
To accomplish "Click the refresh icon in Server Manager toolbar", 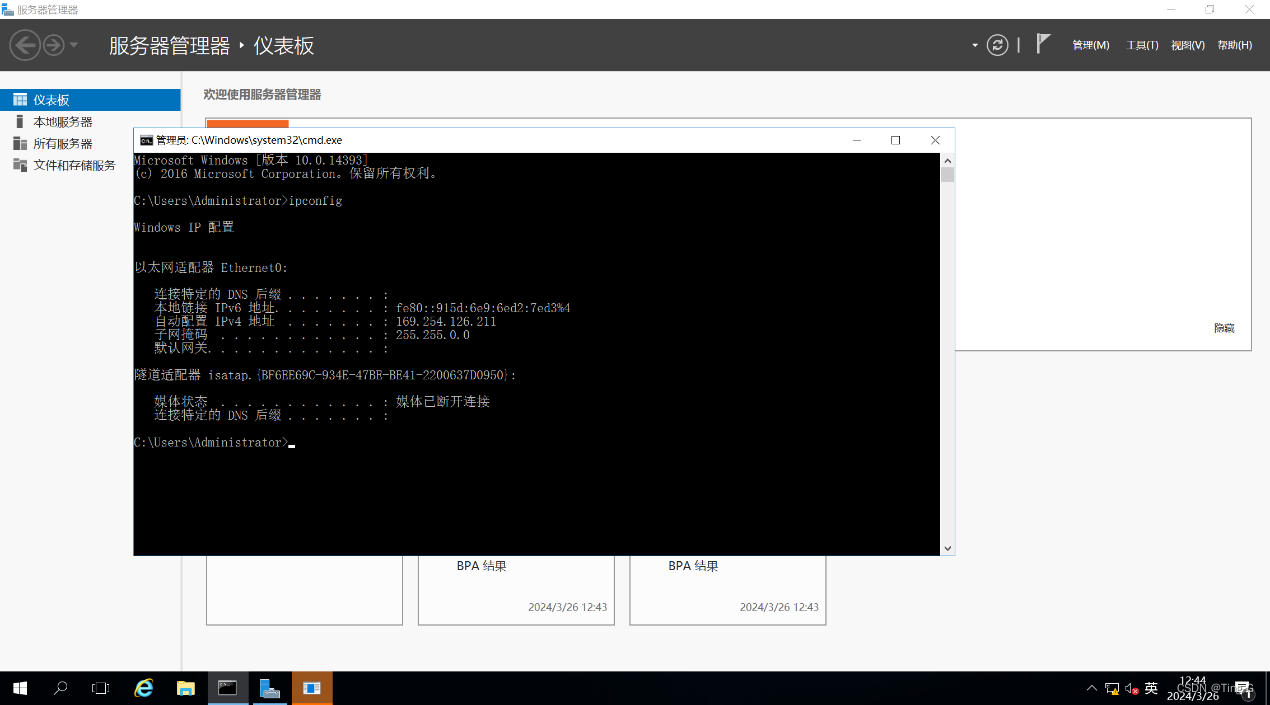I will pos(996,45).
